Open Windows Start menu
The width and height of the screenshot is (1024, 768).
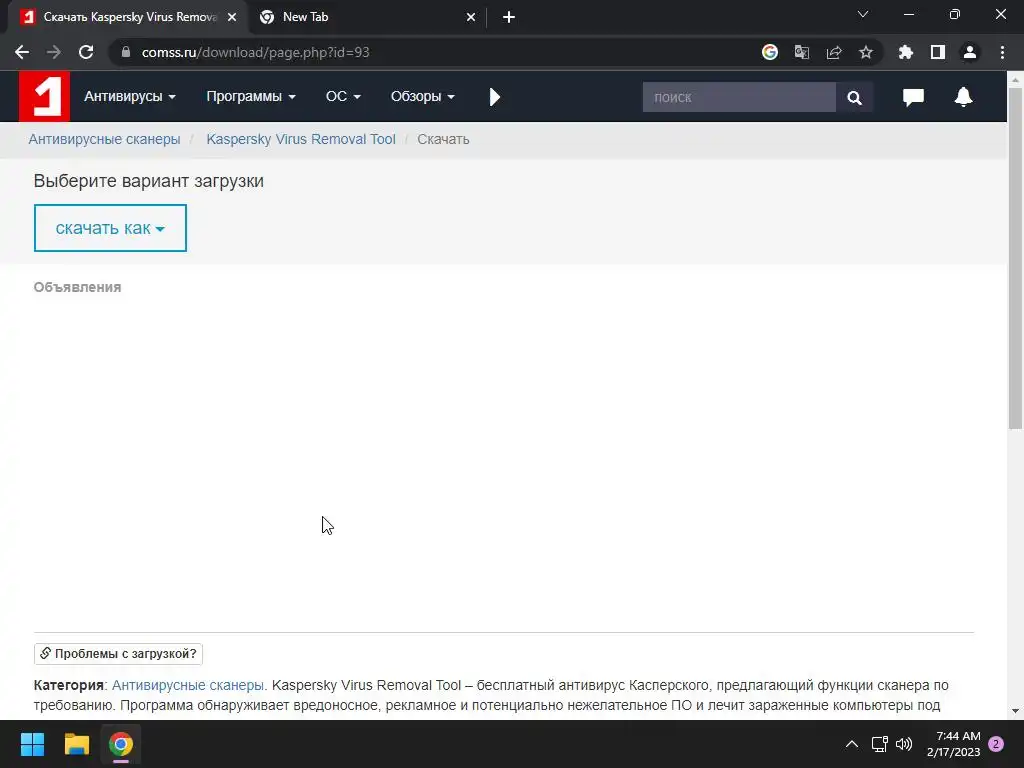tap(32, 744)
